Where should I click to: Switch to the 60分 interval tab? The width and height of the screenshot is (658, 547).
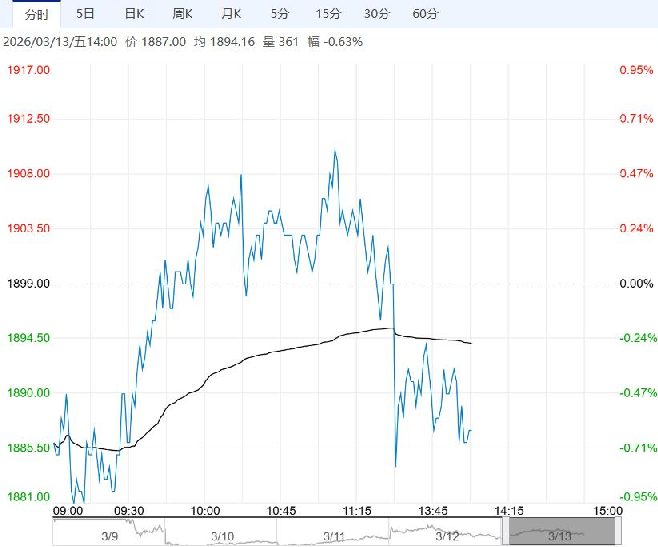[x=425, y=13]
